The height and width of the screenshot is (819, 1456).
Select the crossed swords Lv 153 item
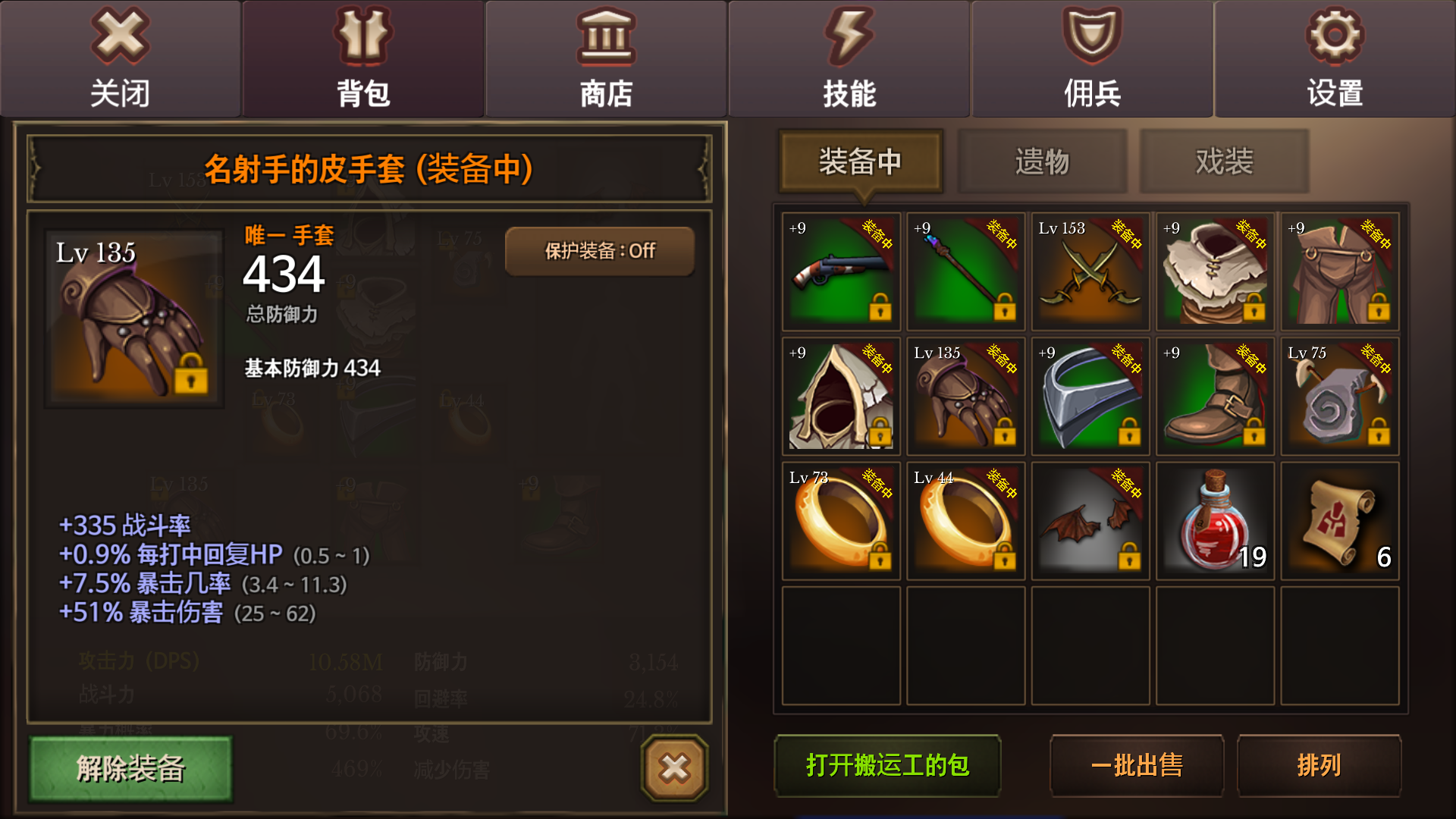click(1090, 271)
